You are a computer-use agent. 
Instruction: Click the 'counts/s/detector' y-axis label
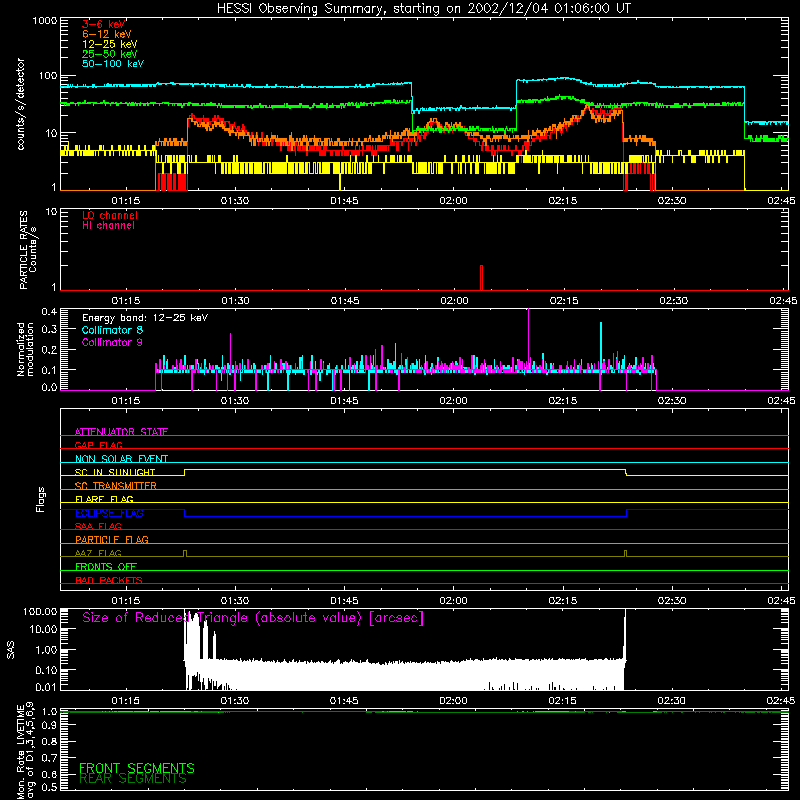[x=21, y=104]
